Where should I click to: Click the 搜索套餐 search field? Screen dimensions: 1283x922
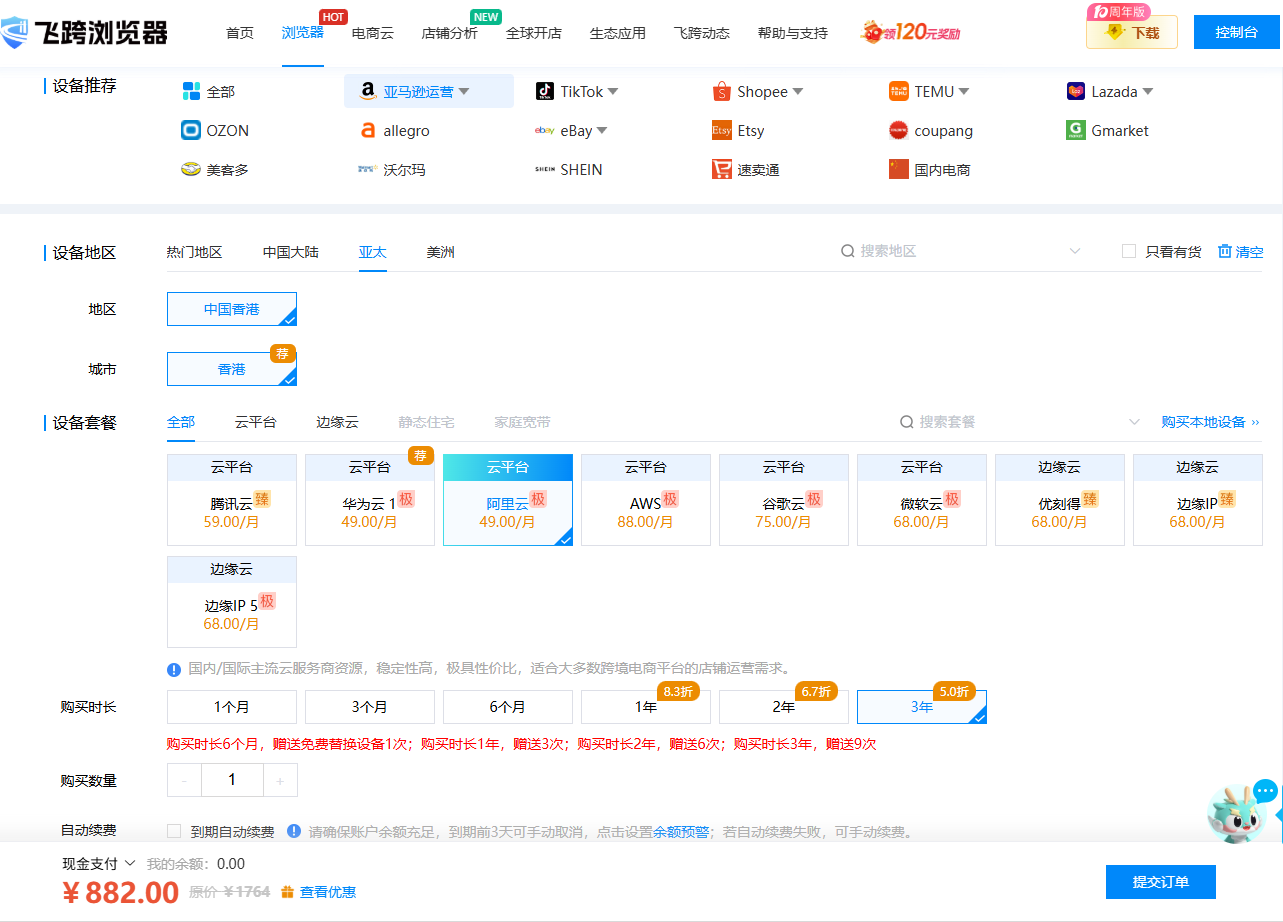coord(1010,422)
